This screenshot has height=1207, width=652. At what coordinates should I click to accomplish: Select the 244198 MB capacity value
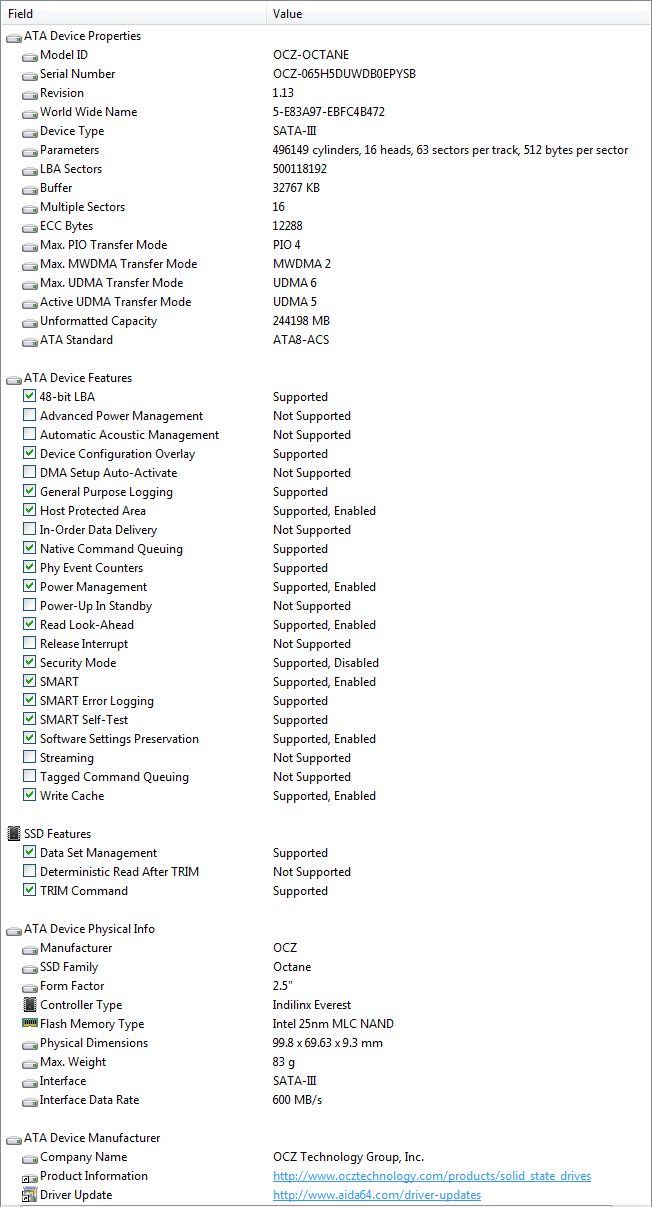tap(301, 321)
